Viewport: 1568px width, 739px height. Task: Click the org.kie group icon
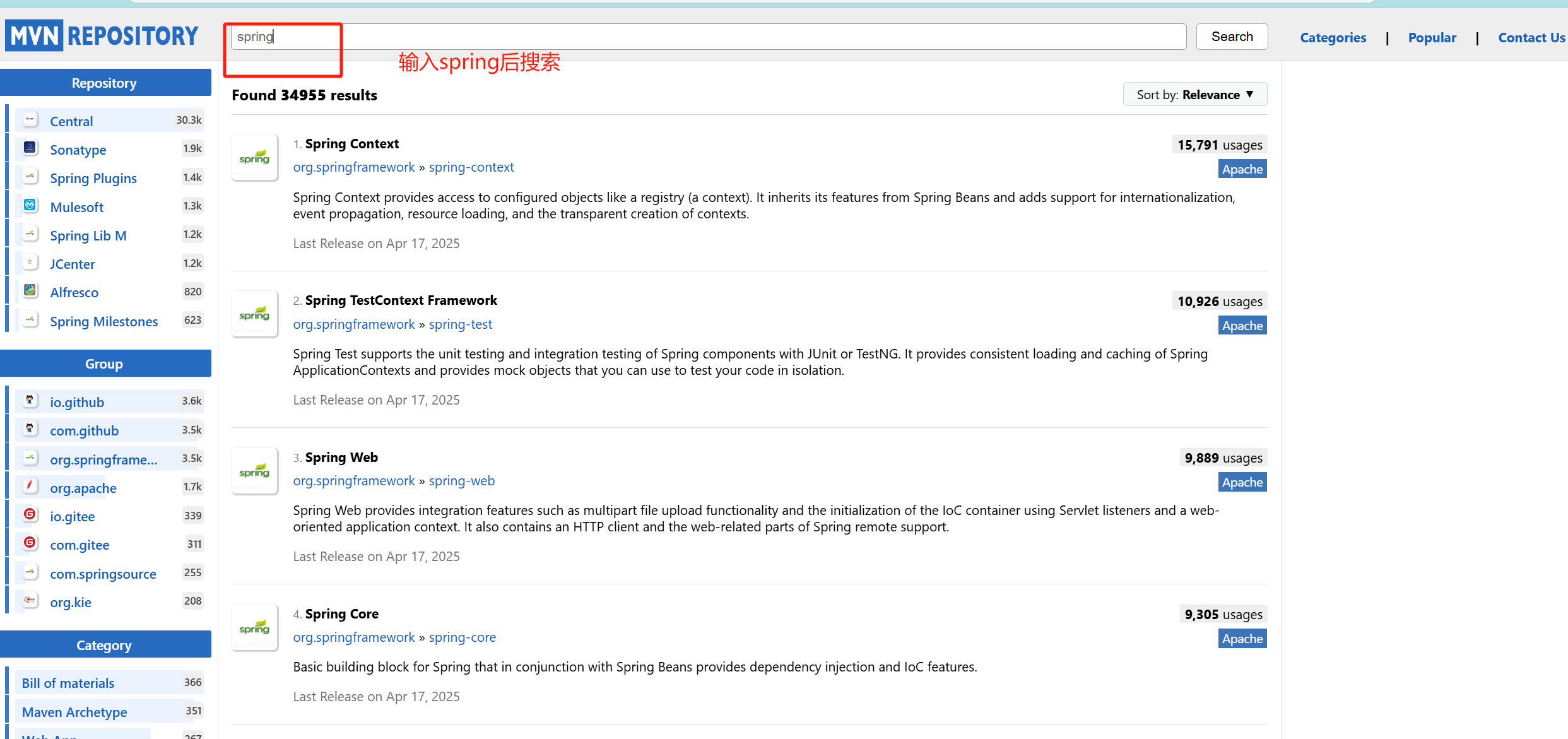tap(30, 601)
